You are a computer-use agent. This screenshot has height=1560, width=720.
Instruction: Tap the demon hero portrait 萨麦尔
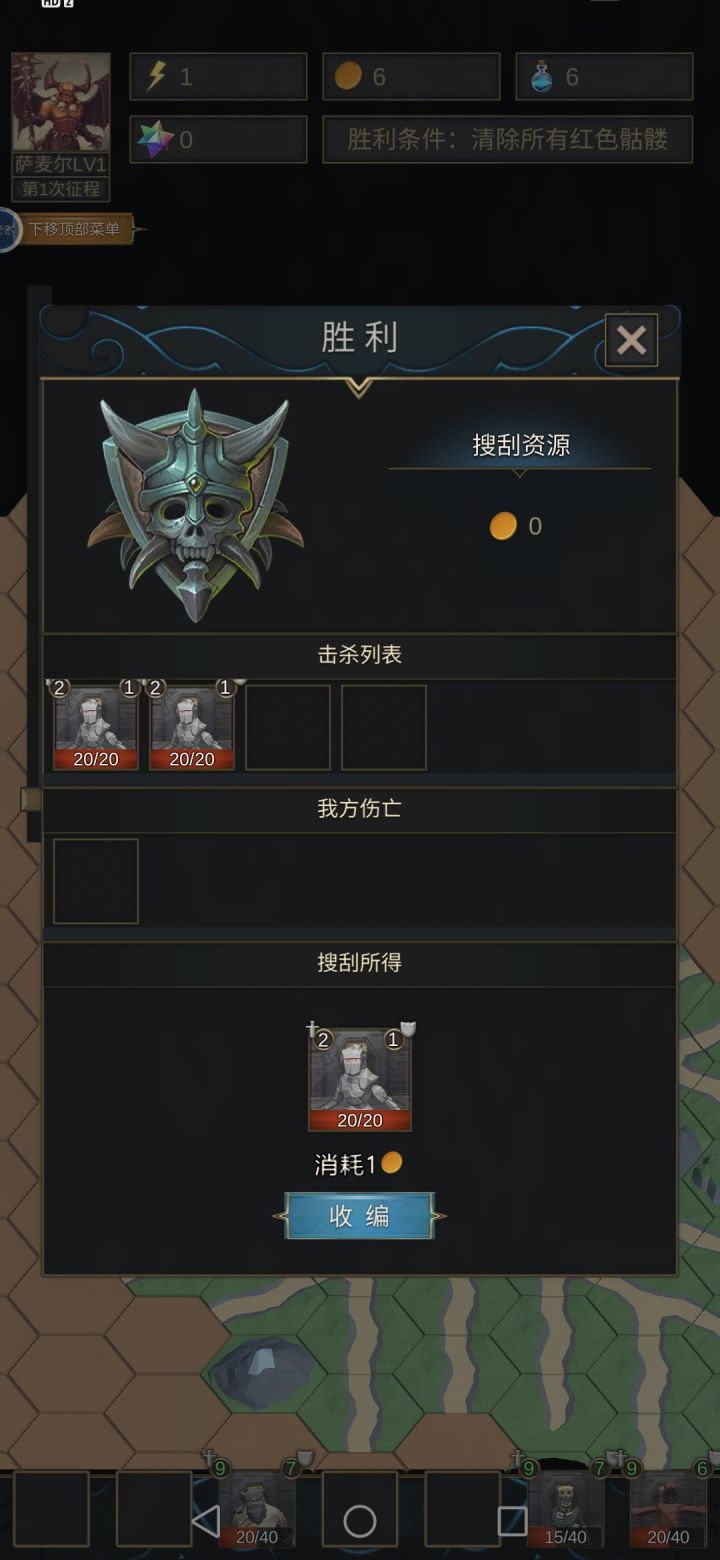point(61,103)
